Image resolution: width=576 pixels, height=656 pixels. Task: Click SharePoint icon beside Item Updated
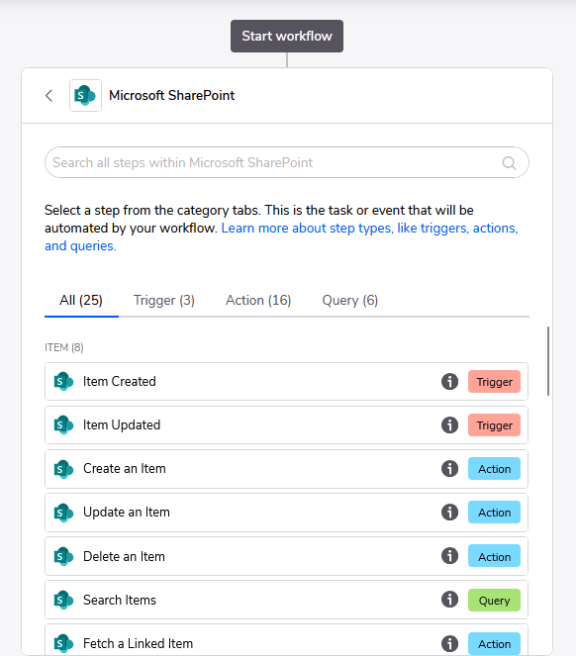pyautogui.click(x=64, y=425)
